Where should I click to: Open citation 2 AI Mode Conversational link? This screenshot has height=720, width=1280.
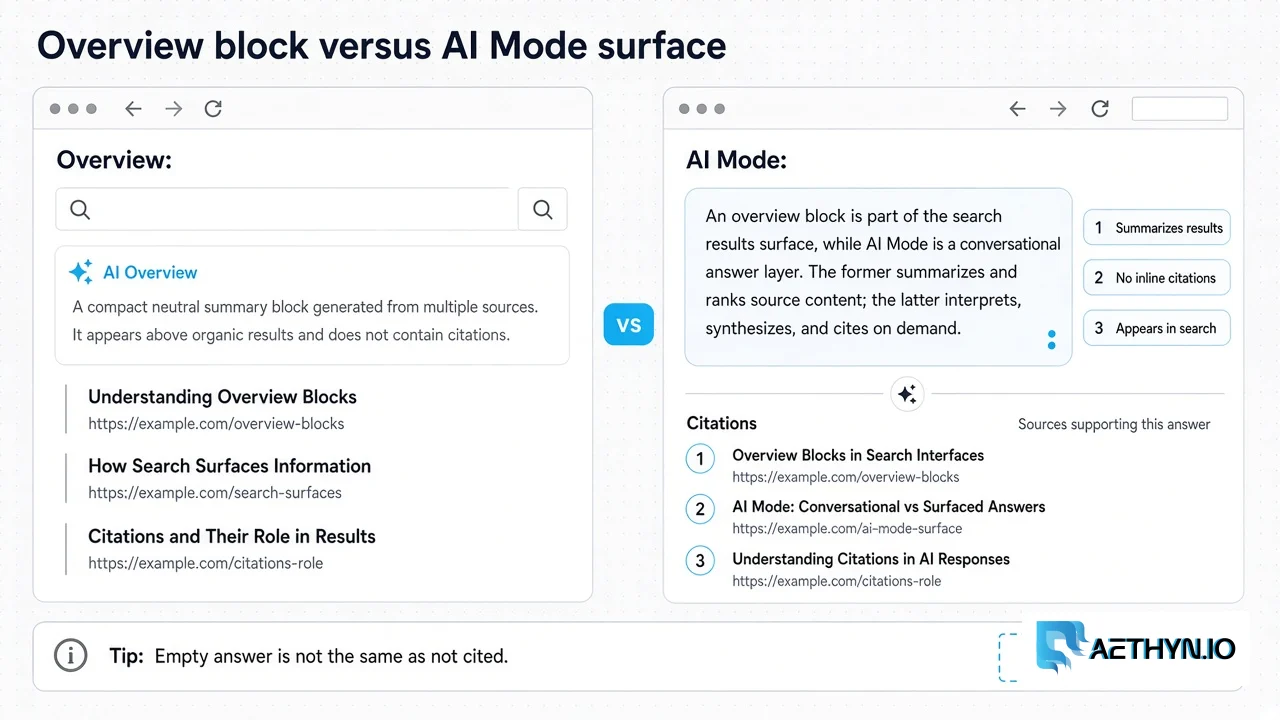(888, 507)
